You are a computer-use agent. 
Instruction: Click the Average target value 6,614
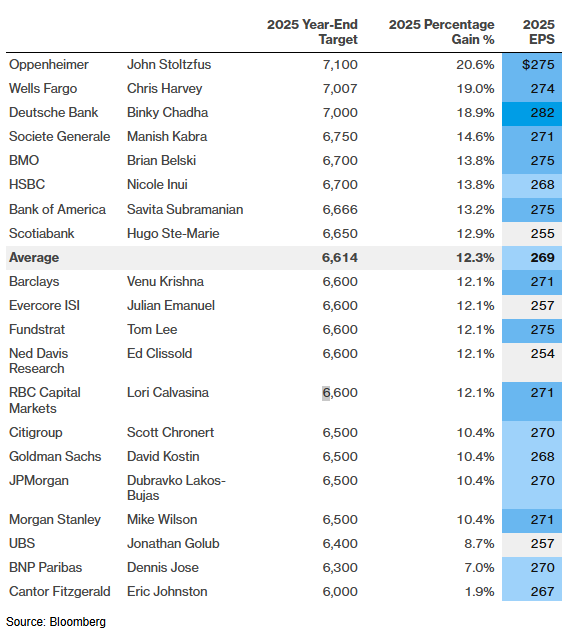point(340,258)
